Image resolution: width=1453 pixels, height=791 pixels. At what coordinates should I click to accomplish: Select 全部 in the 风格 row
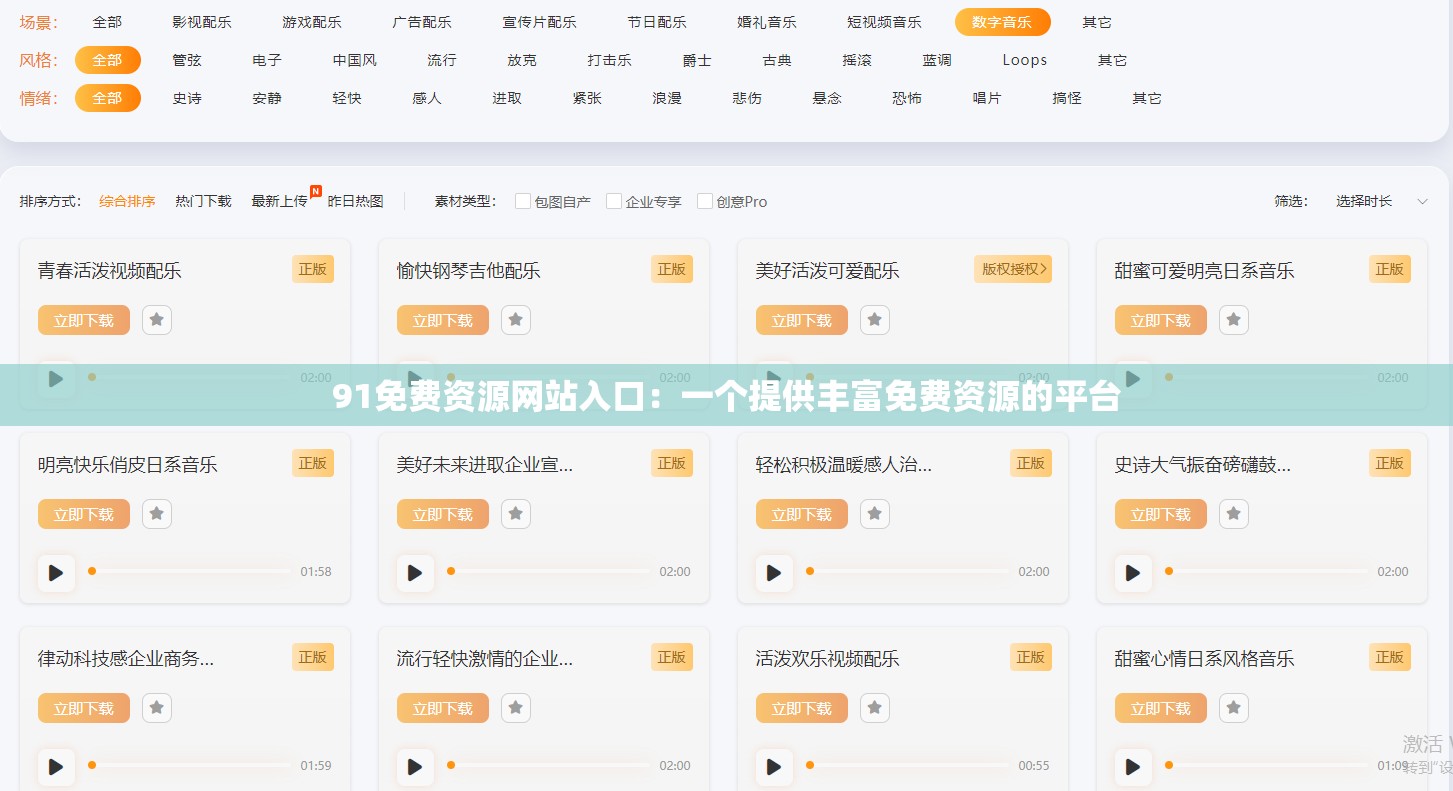pos(108,60)
